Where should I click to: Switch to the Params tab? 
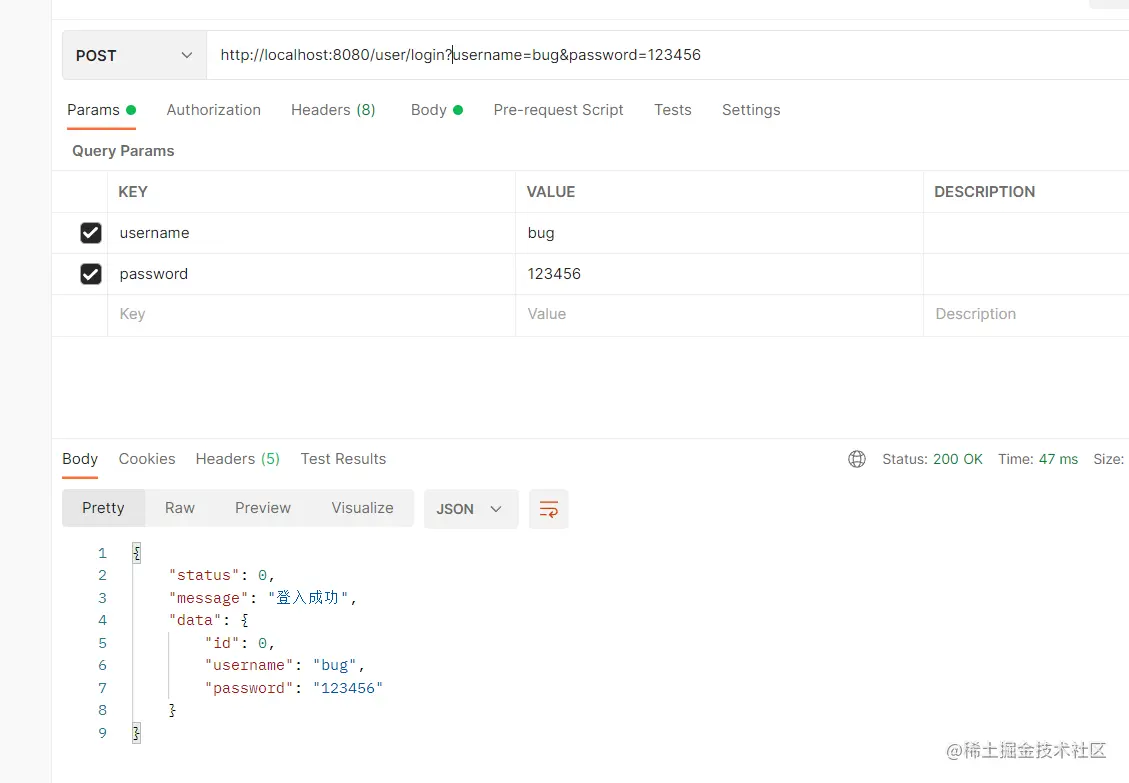click(x=102, y=110)
